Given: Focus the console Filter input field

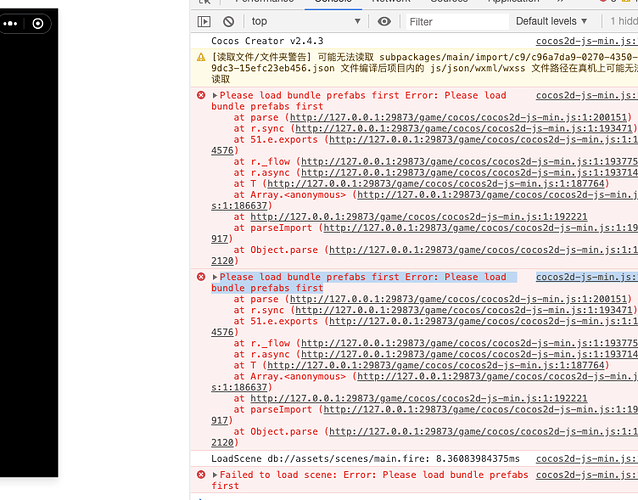Looking at the screenshot, I should 458,22.
